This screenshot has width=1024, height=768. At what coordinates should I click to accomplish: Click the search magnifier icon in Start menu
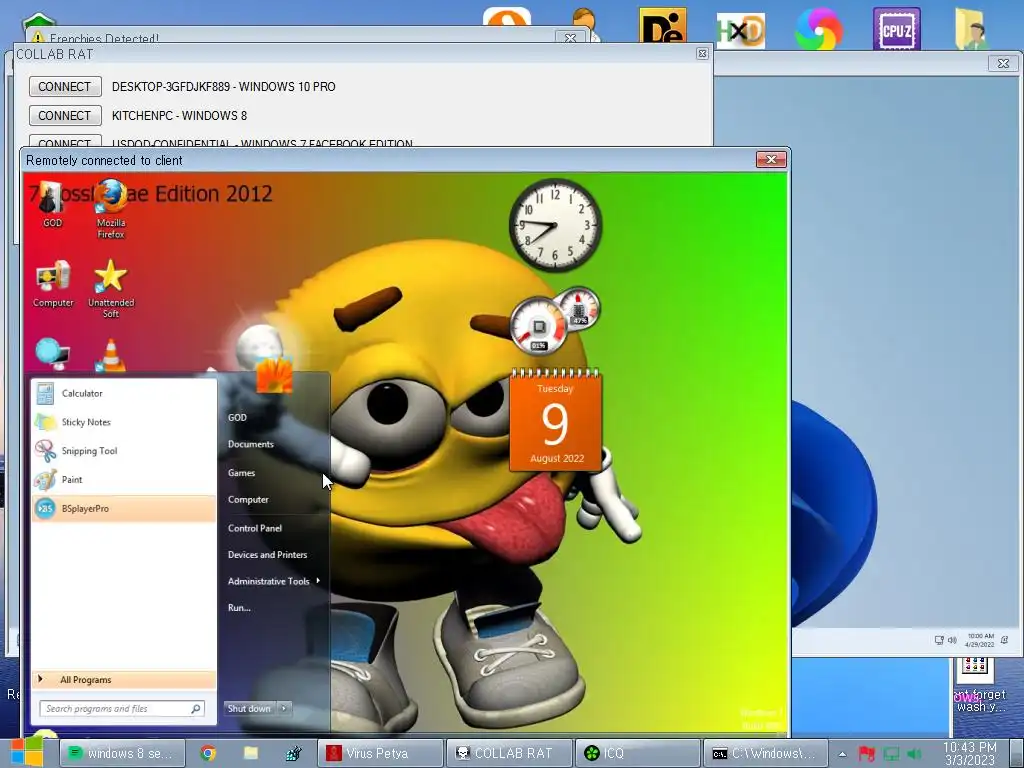coord(195,709)
